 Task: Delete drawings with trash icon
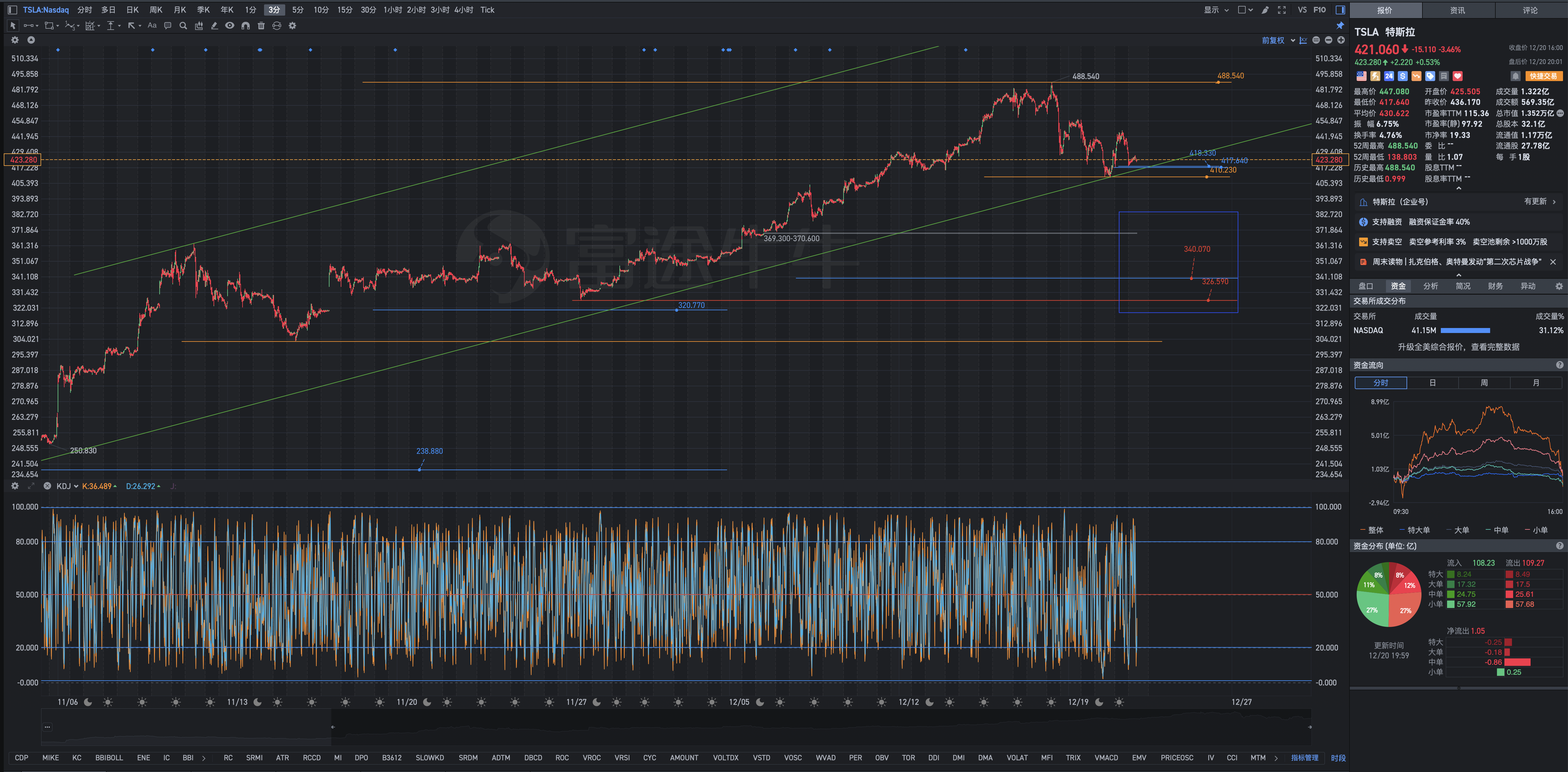click(x=261, y=26)
